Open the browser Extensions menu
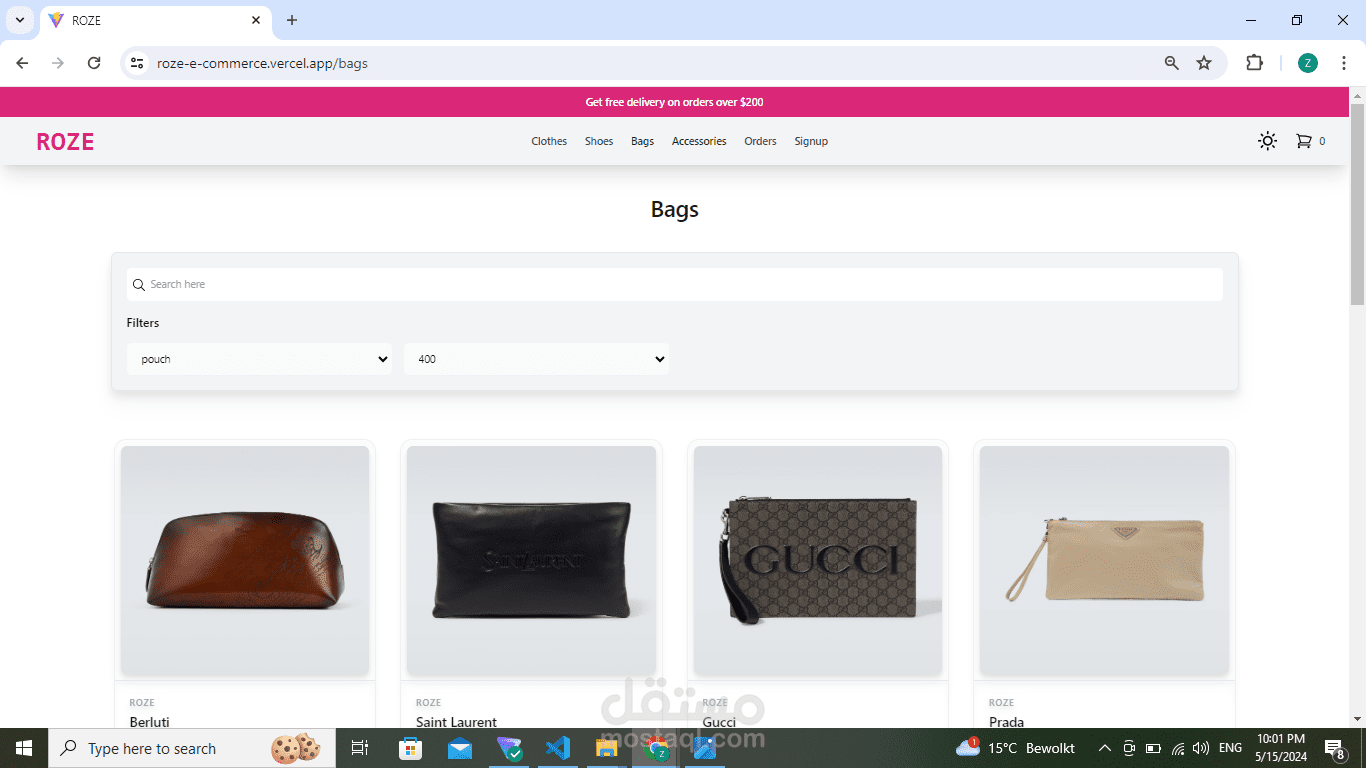Image resolution: width=1366 pixels, height=768 pixels. (1254, 63)
